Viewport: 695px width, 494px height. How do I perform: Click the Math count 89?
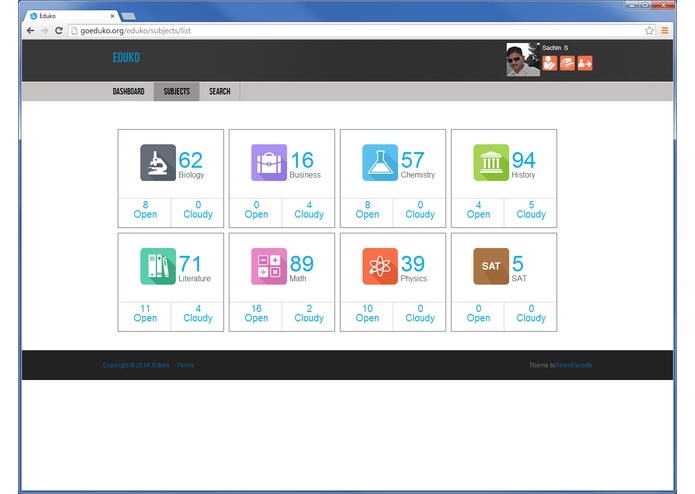tap(302, 264)
